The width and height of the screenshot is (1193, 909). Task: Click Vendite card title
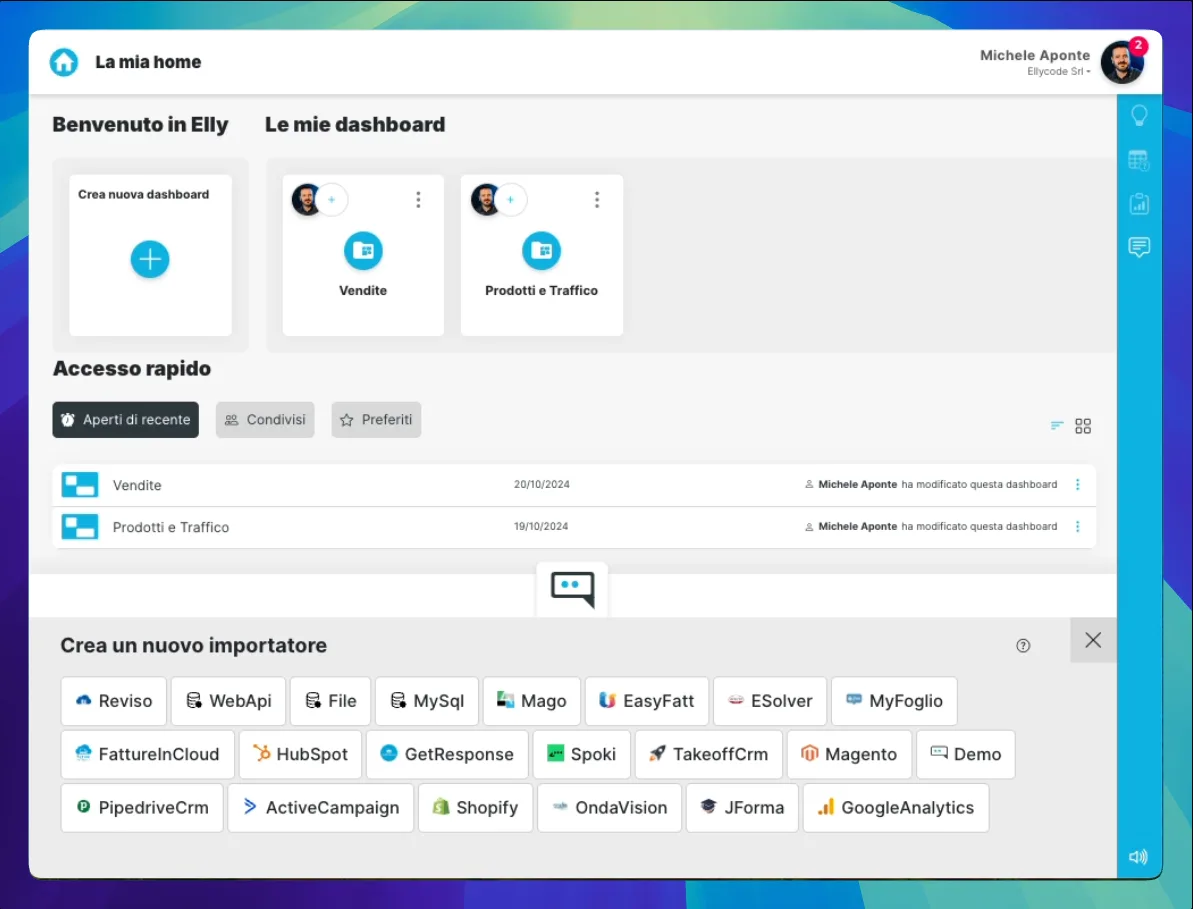click(363, 291)
